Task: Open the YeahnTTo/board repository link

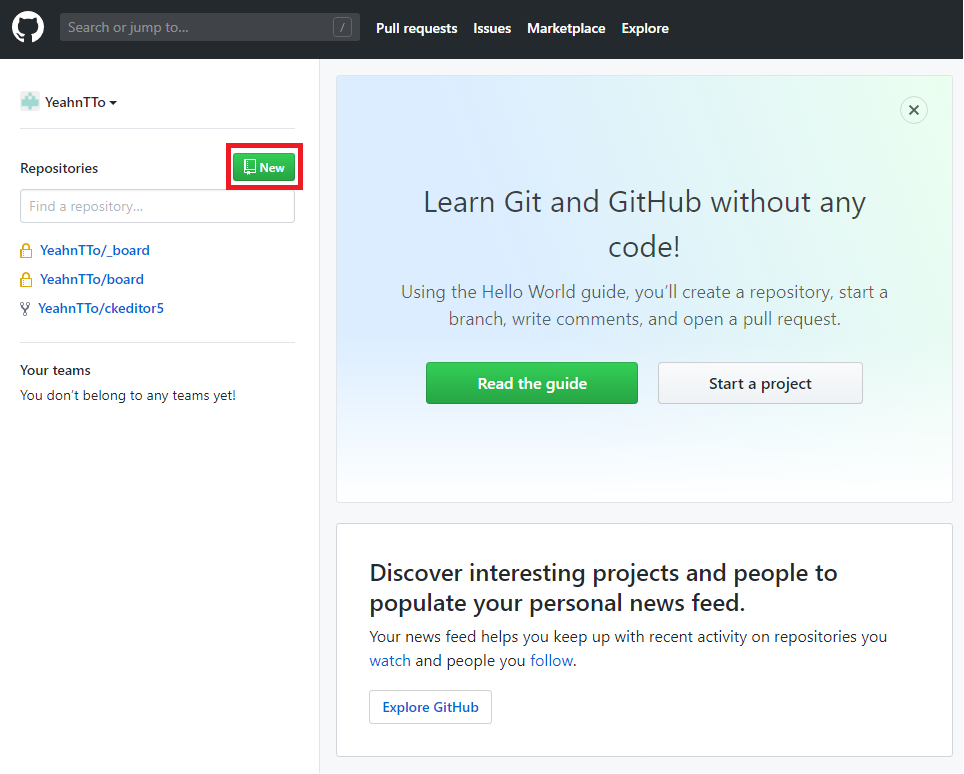Action: click(92, 279)
